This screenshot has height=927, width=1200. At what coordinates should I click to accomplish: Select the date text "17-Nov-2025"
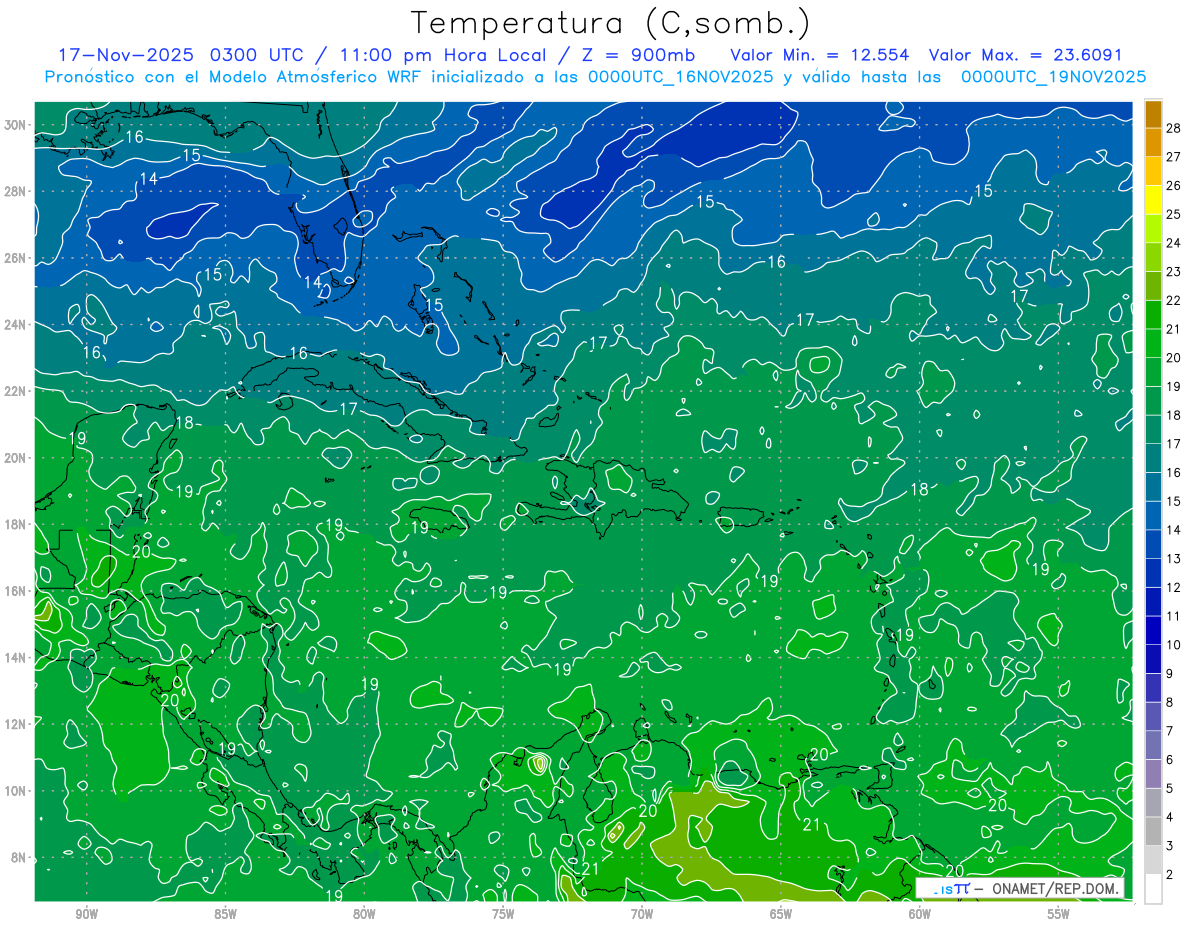[126, 54]
